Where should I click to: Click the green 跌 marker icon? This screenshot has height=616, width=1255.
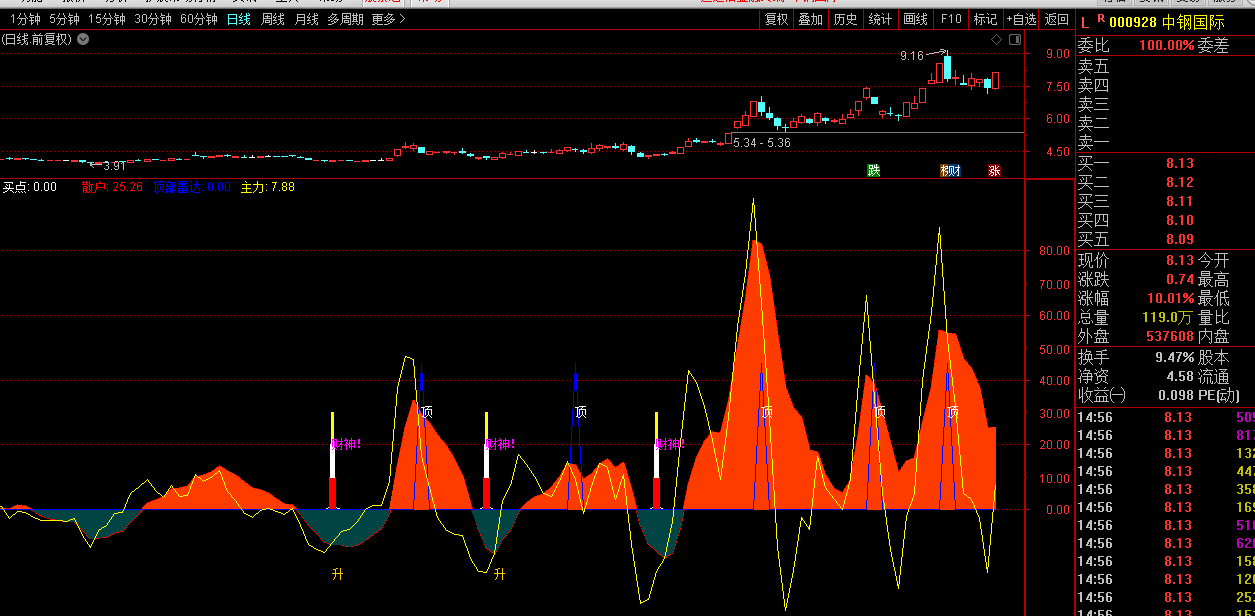(x=874, y=171)
